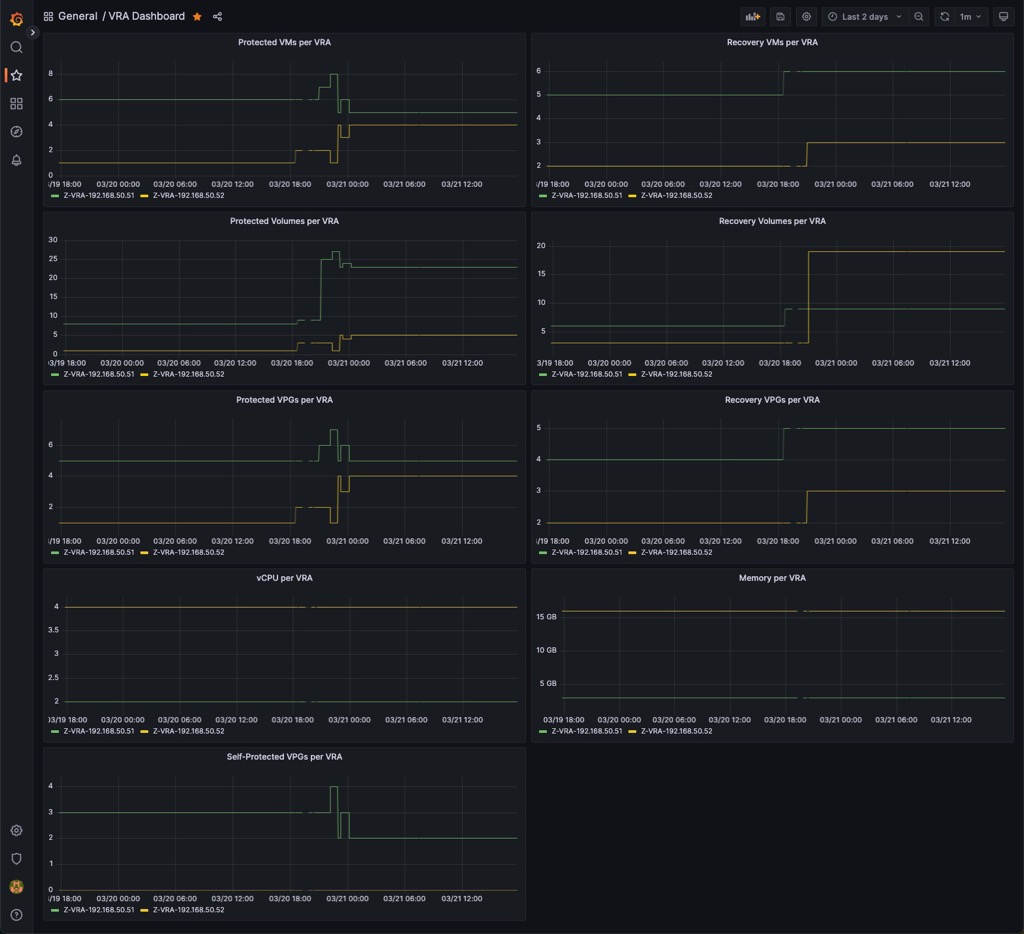Viewport: 1024px width, 934px height.
Task: Click yellow swatch in Protected Volumes legend
Action: click(144, 374)
